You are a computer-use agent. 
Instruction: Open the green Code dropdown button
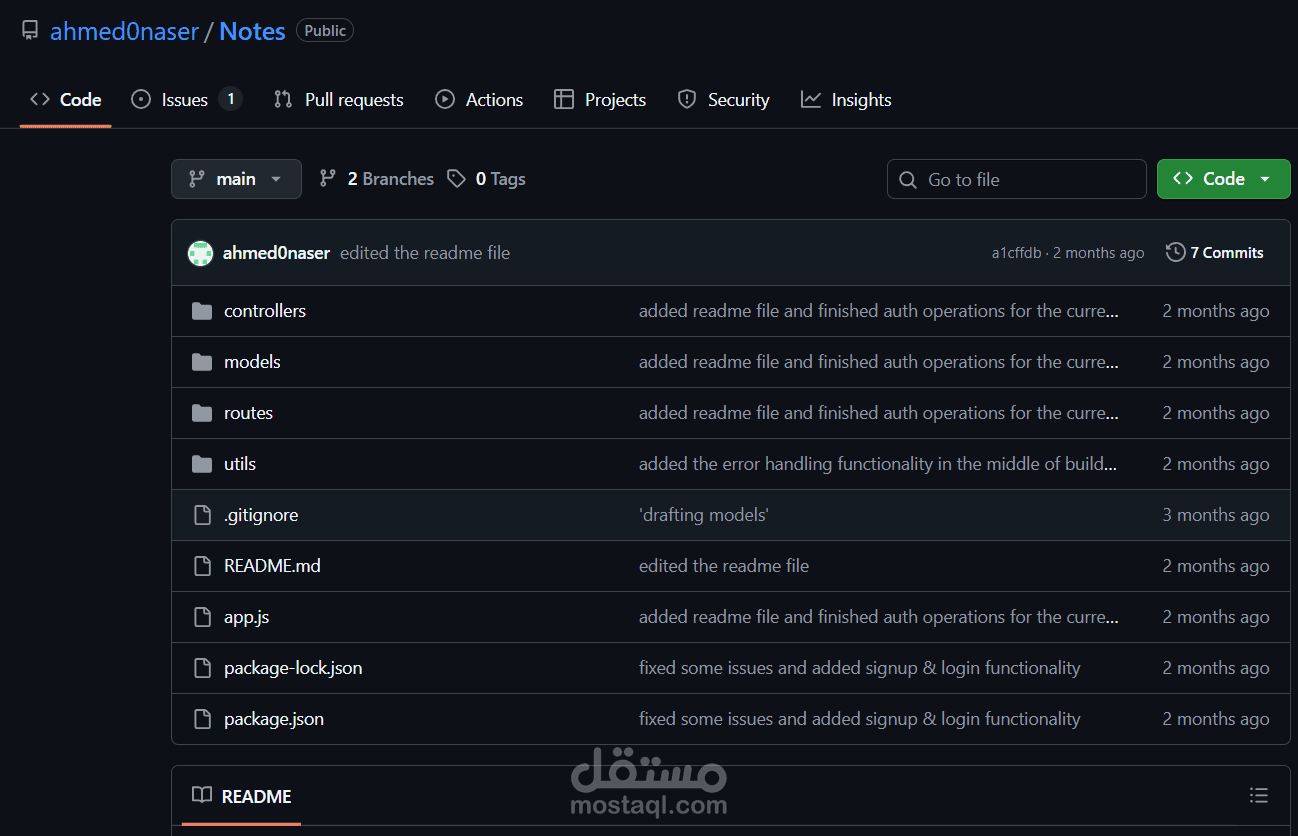[x=1223, y=179]
